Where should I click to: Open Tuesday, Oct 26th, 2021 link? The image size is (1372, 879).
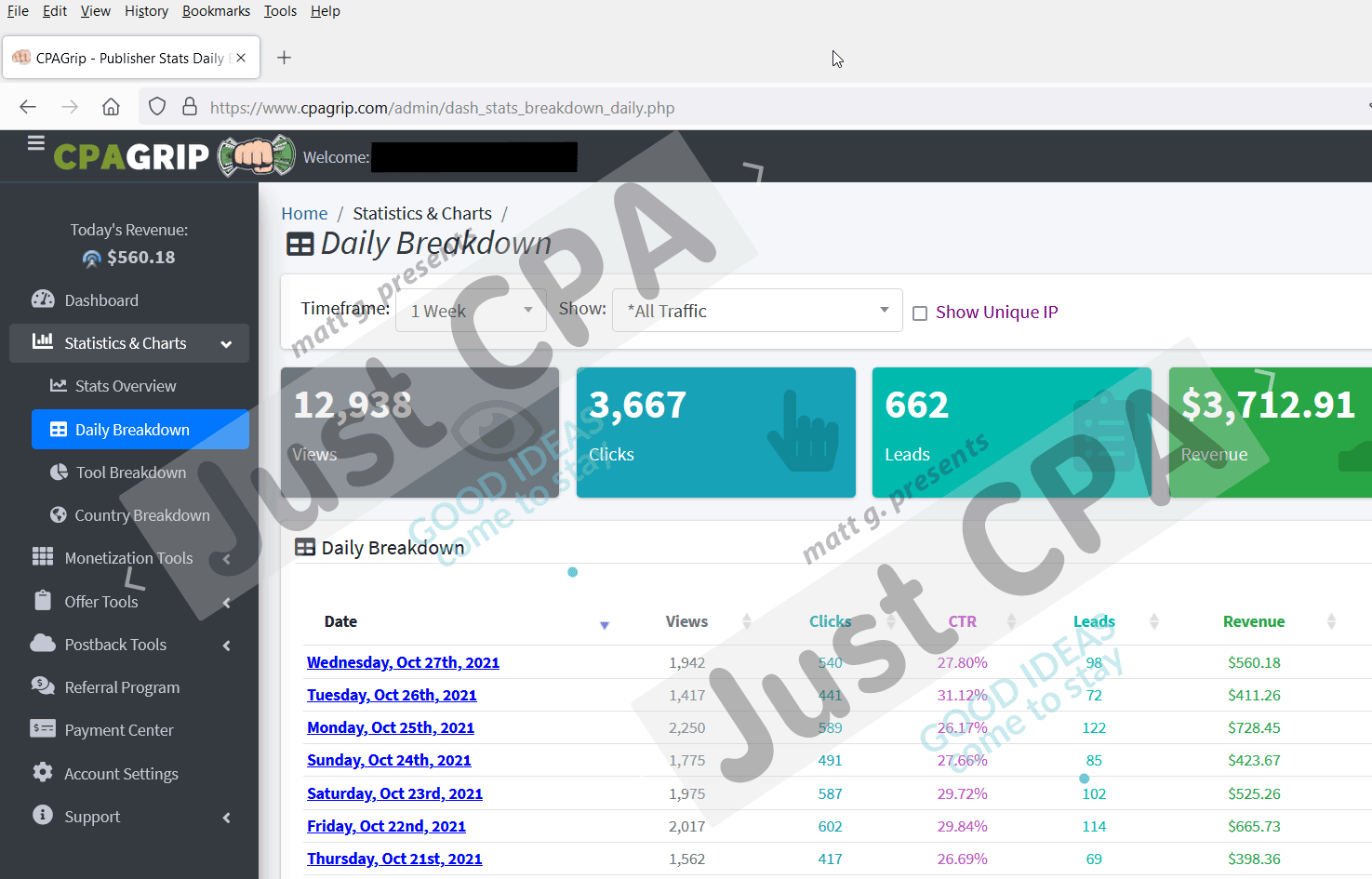pyautogui.click(x=392, y=695)
